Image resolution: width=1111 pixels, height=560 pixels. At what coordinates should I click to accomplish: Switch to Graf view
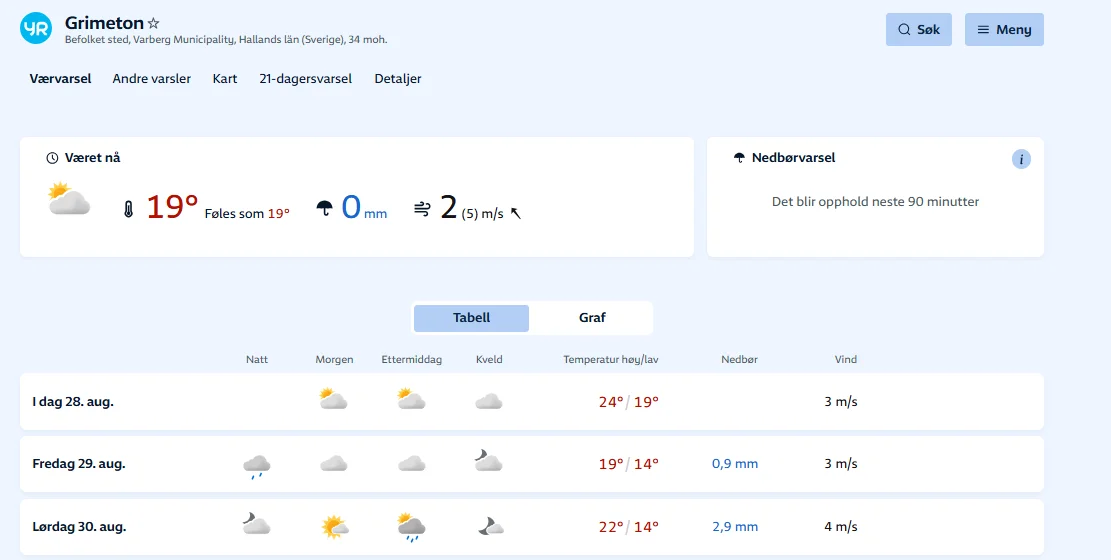pos(592,318)
